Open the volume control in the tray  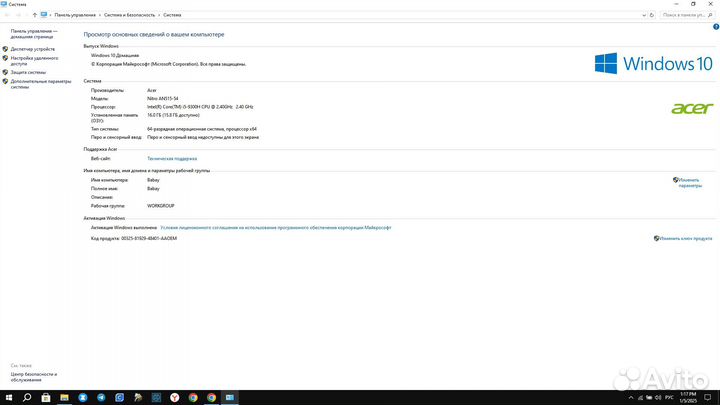point(658,398)
